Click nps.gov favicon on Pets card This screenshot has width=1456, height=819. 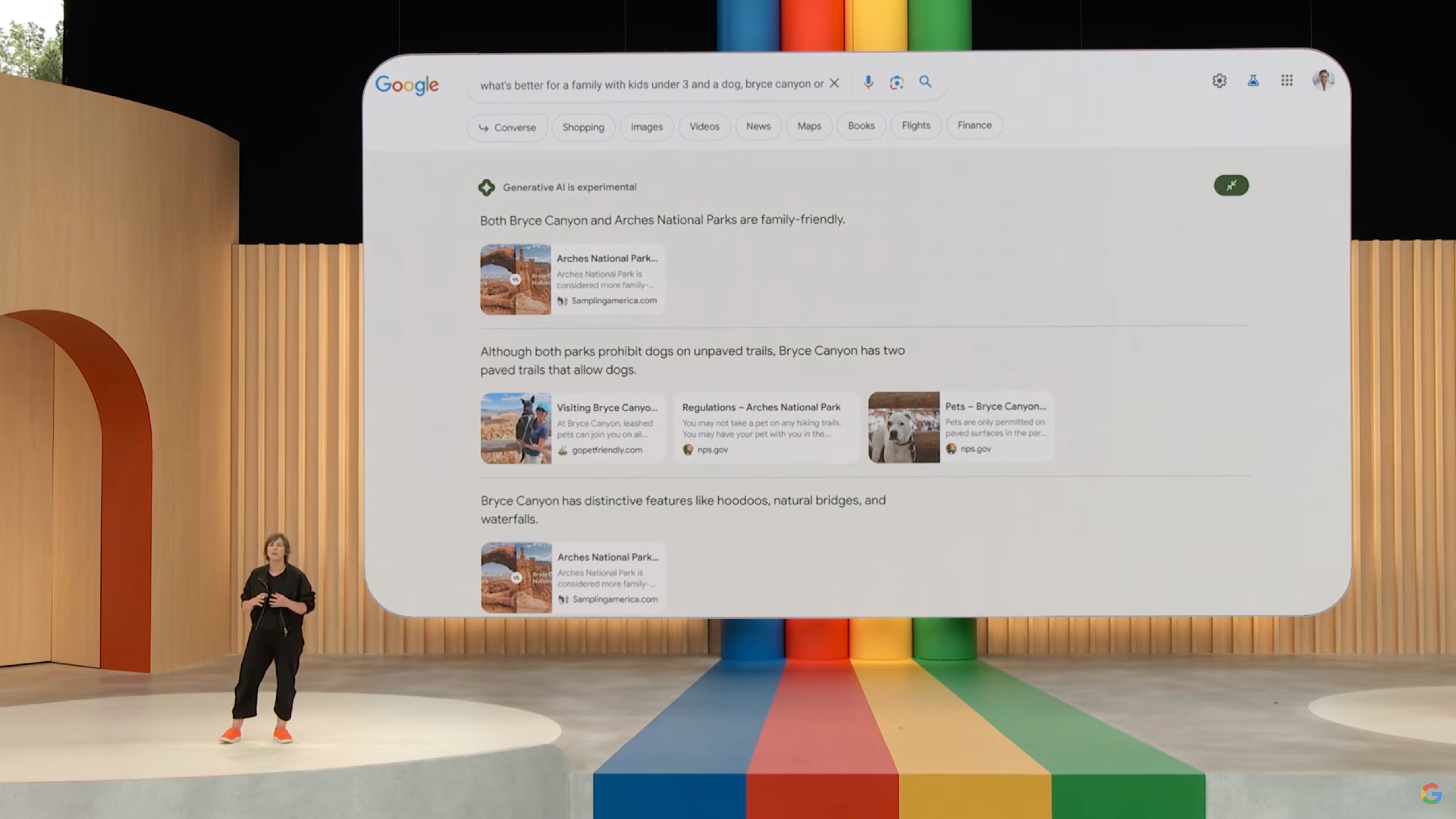951,449
